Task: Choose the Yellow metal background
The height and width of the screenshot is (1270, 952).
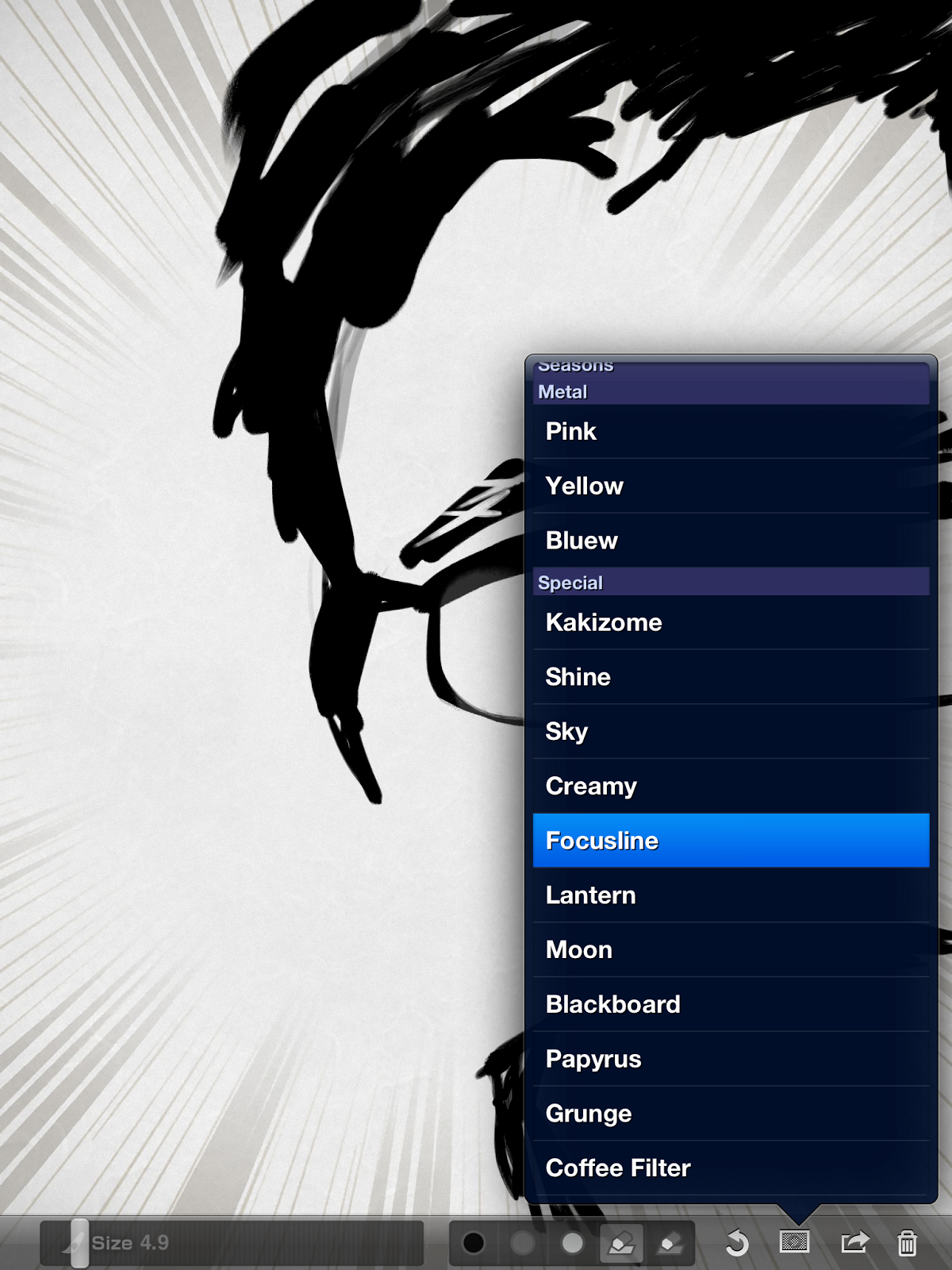Action: pos(731,486)
